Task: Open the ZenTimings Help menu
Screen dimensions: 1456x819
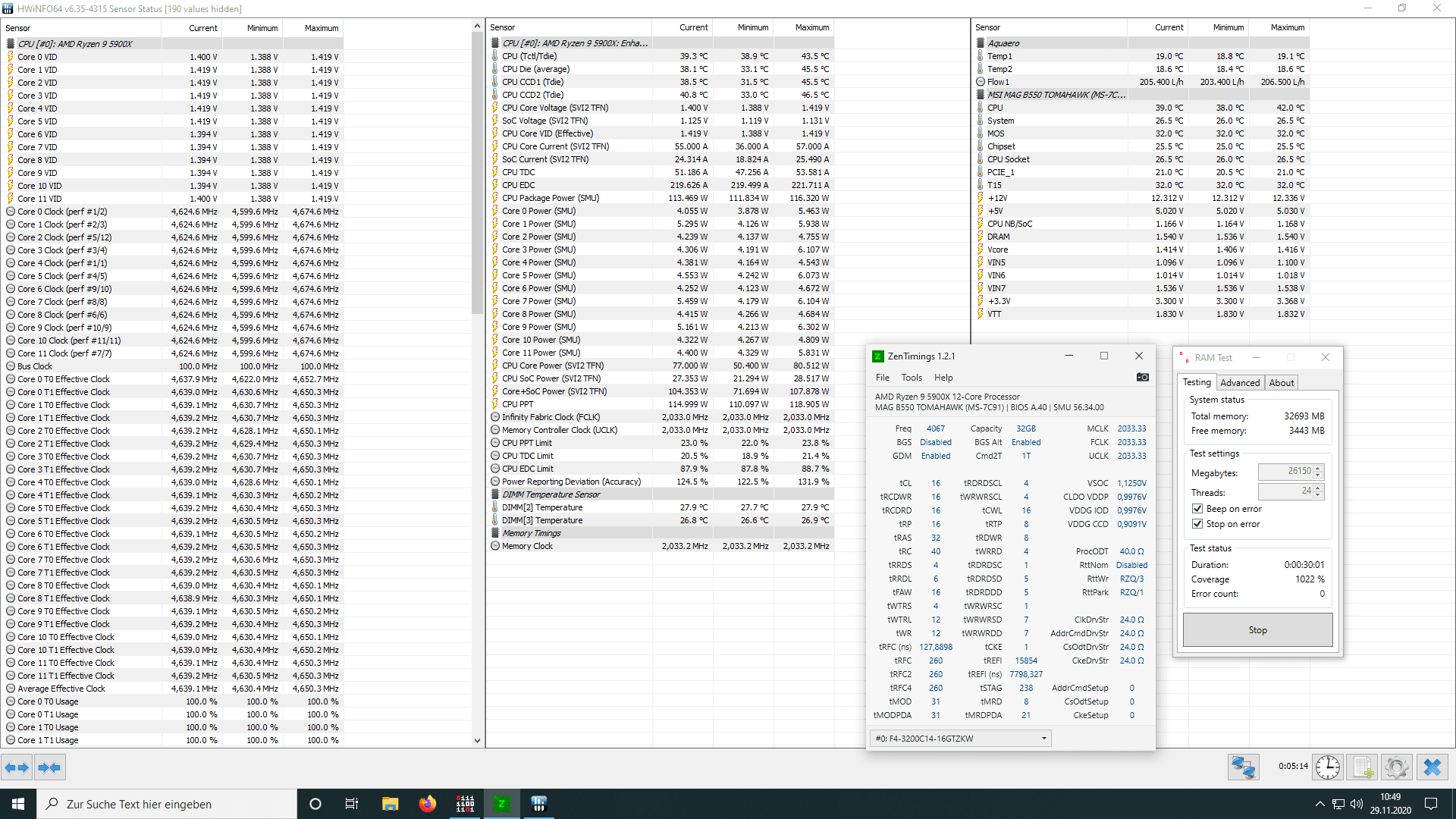Action: pyautogui.click(x=943, y=378)
